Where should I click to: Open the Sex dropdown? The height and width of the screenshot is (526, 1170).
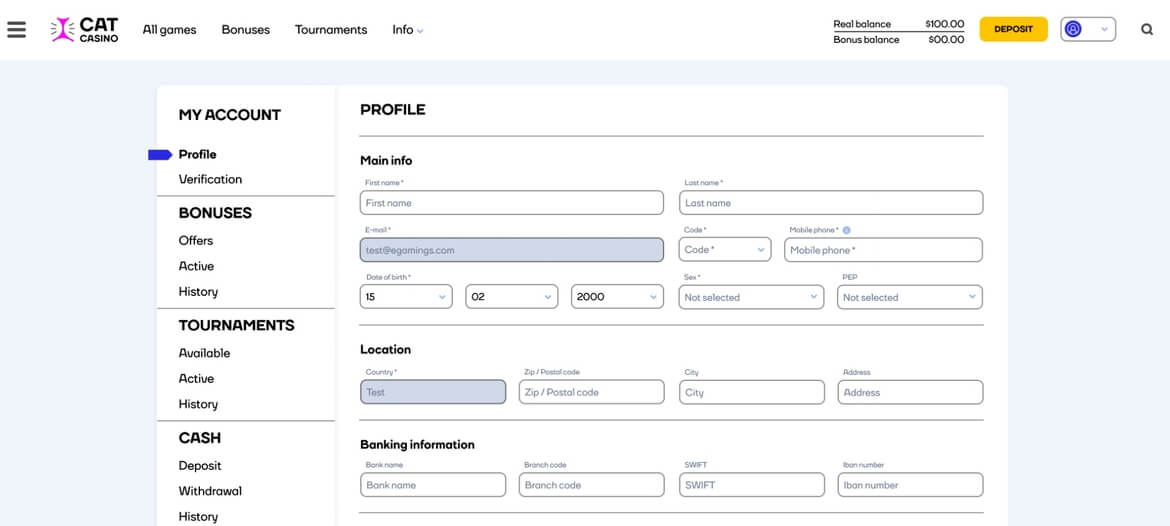[x=752, y=297]
